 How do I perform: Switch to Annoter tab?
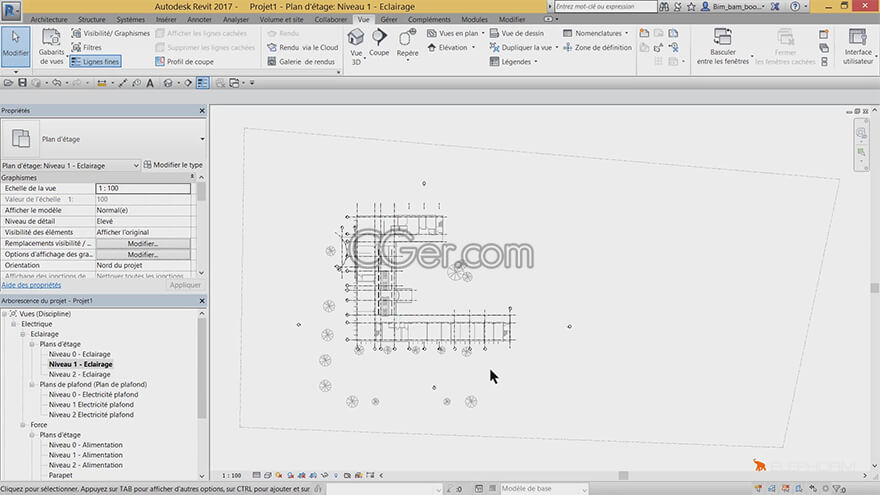[x=199, y=19]
